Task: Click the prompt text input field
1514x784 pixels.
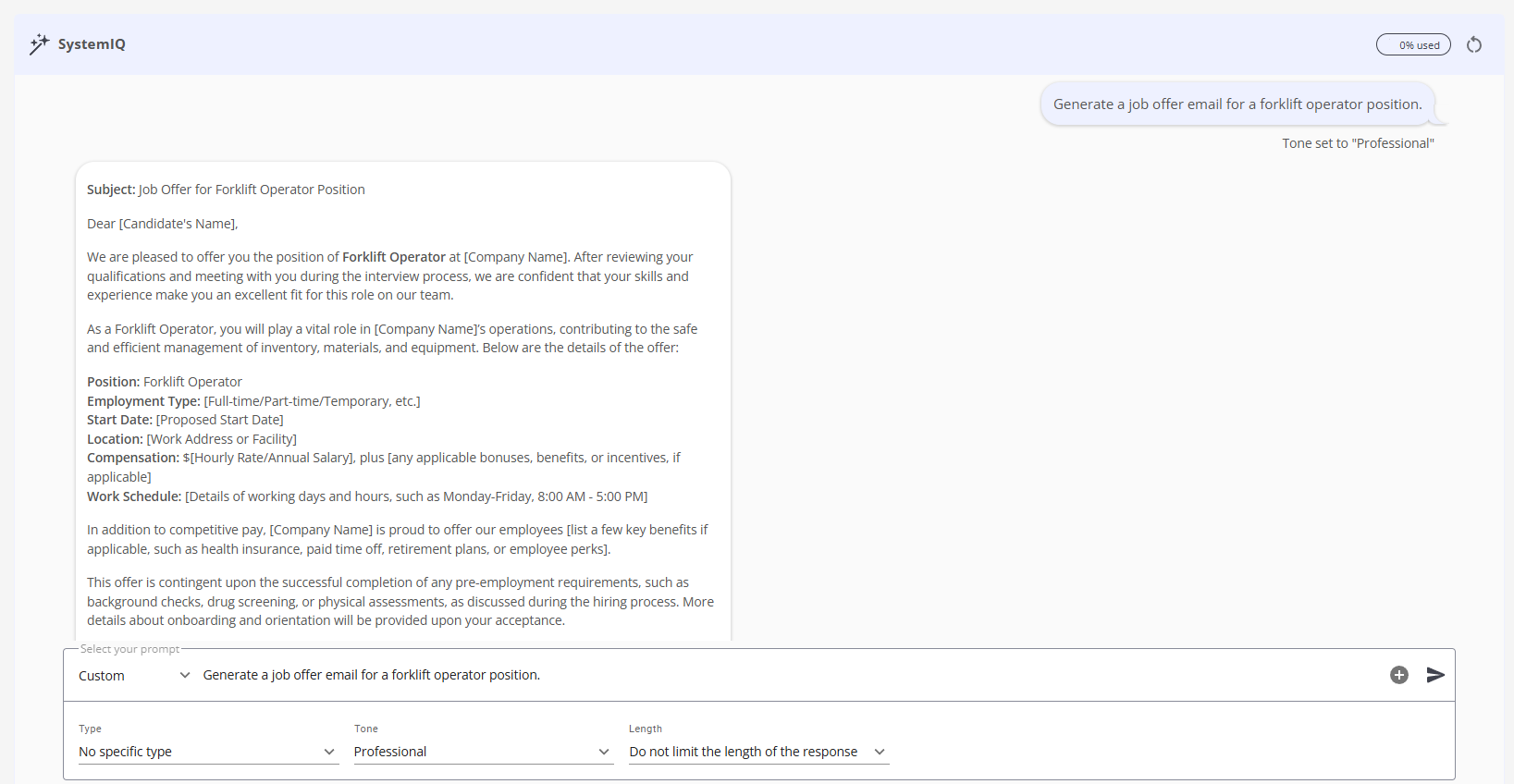Action: (791, 675)
